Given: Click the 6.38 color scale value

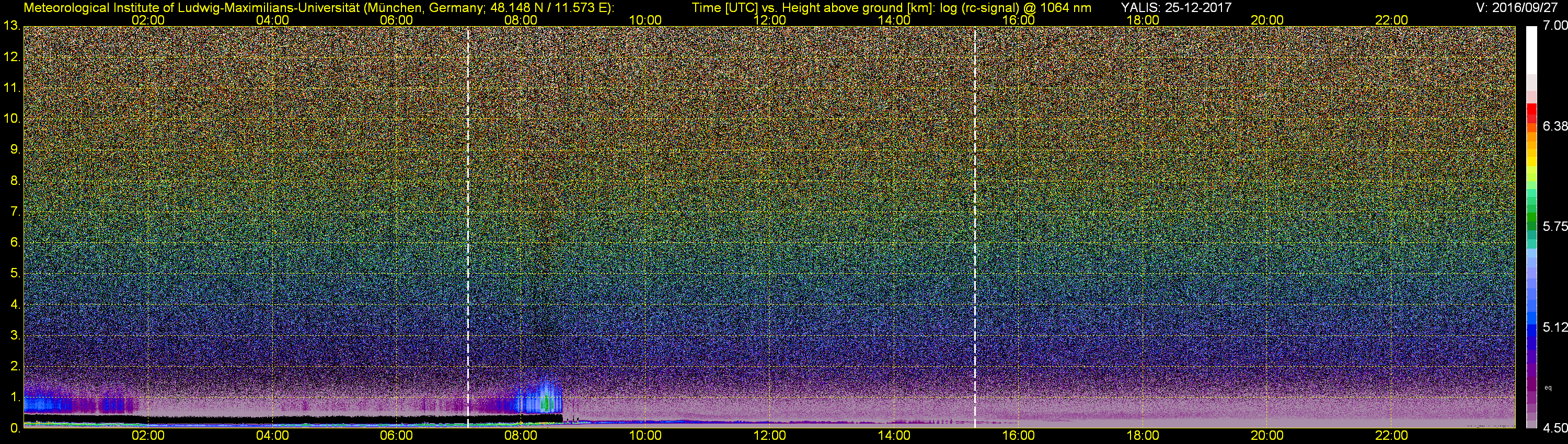Looking at the screenshot, I should pyautogui.click(x=1554, y=126).
